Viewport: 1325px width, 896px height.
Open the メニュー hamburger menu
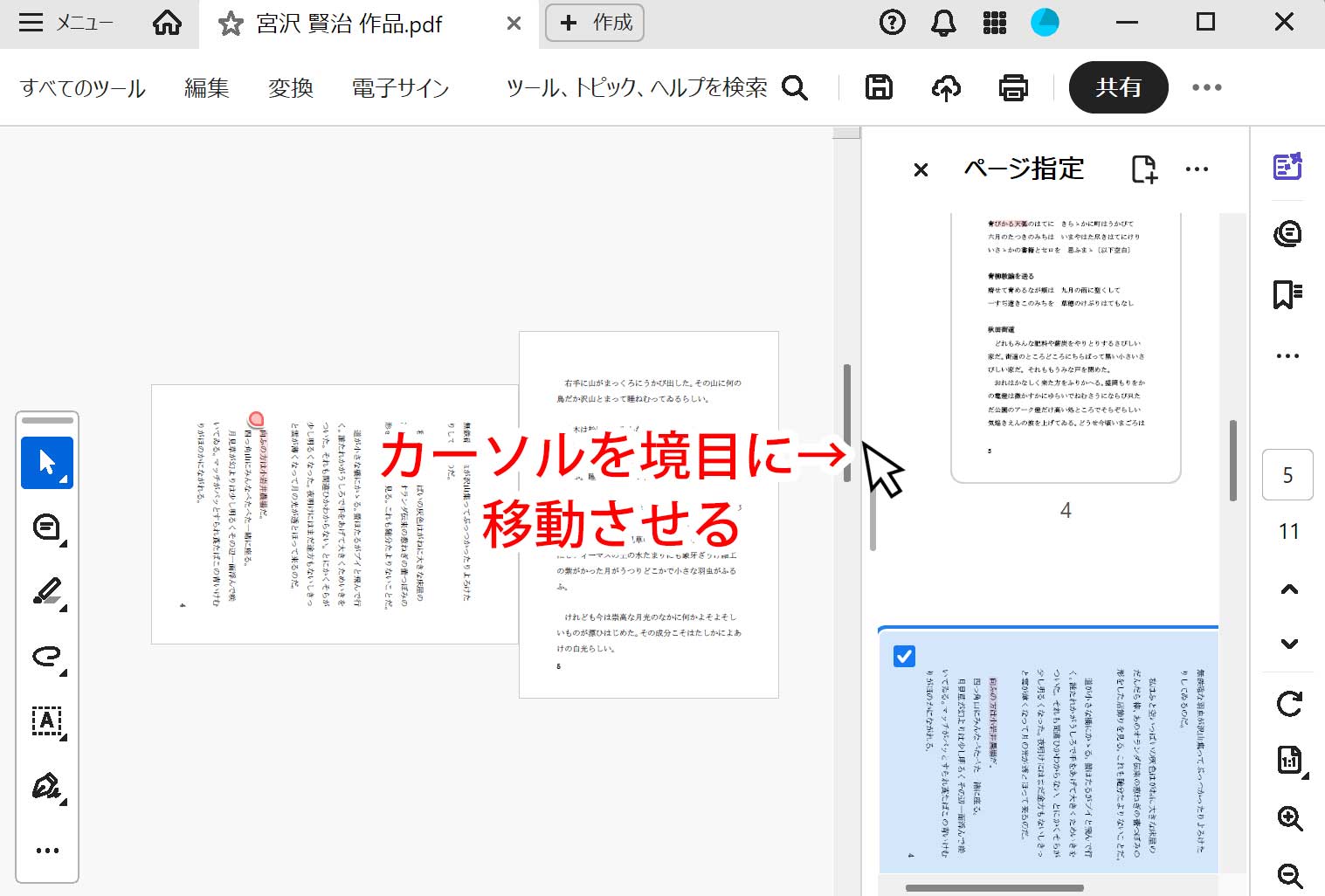pyautogui.click(x=66, y=23)
